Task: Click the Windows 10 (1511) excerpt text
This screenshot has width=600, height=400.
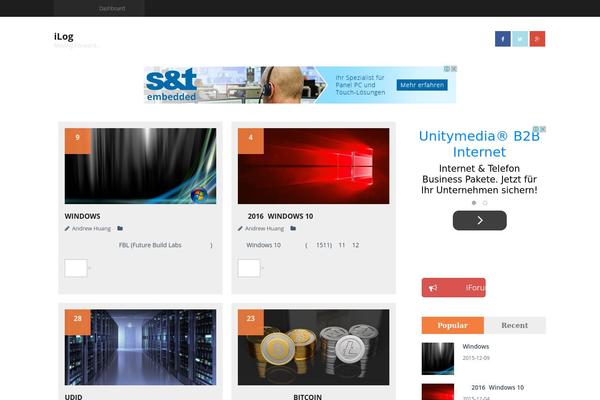Action: coord(302,245)
